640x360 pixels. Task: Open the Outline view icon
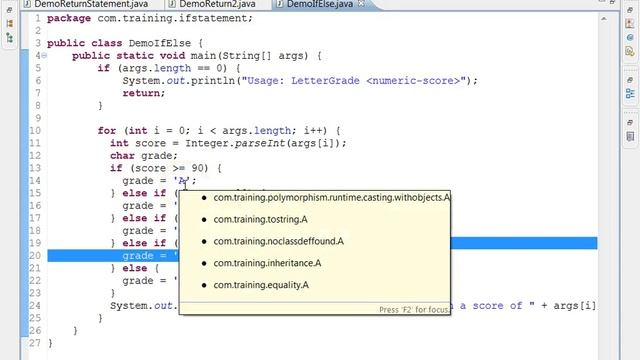(630, 94)
